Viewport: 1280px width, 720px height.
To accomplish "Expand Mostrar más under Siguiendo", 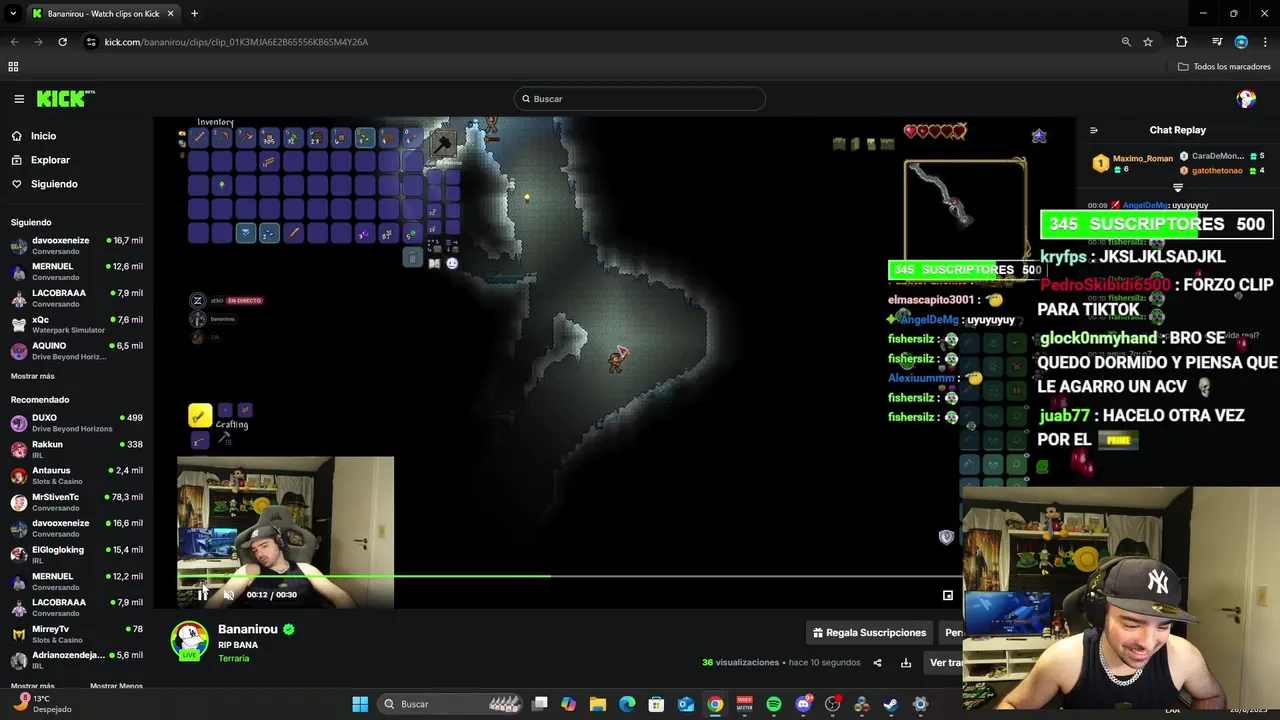I will click(x=32, y=376).
